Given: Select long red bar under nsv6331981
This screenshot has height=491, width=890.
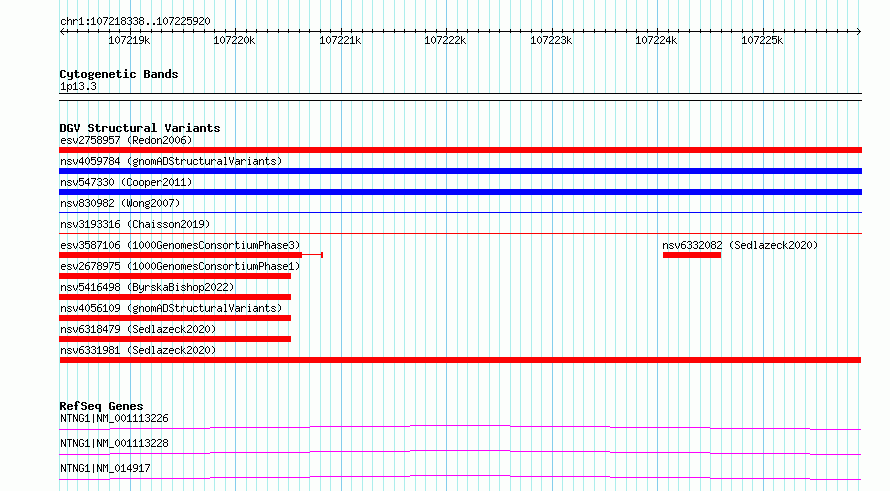Looking at the screenshot, I should [460, 360].
